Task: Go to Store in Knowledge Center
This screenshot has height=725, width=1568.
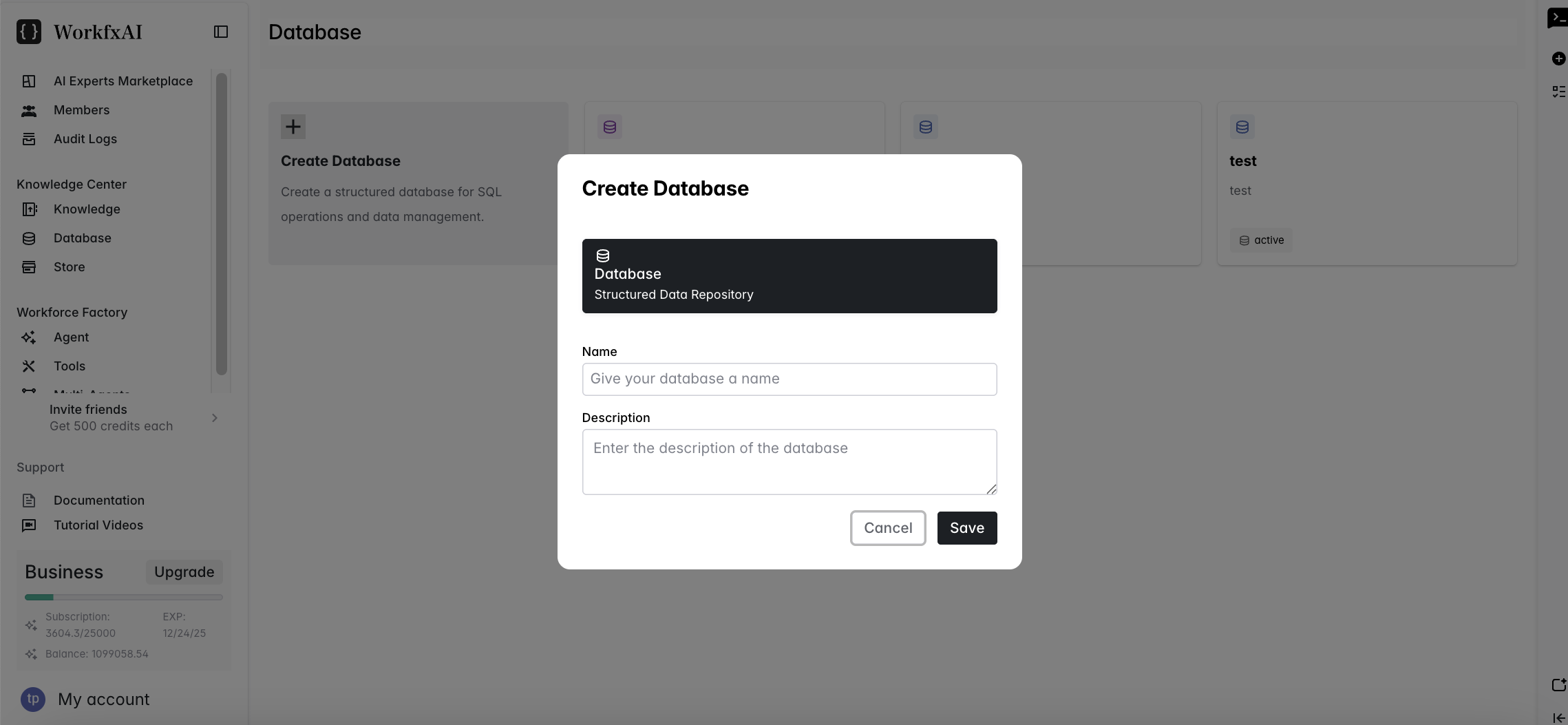Action: [x=69, y=267]
